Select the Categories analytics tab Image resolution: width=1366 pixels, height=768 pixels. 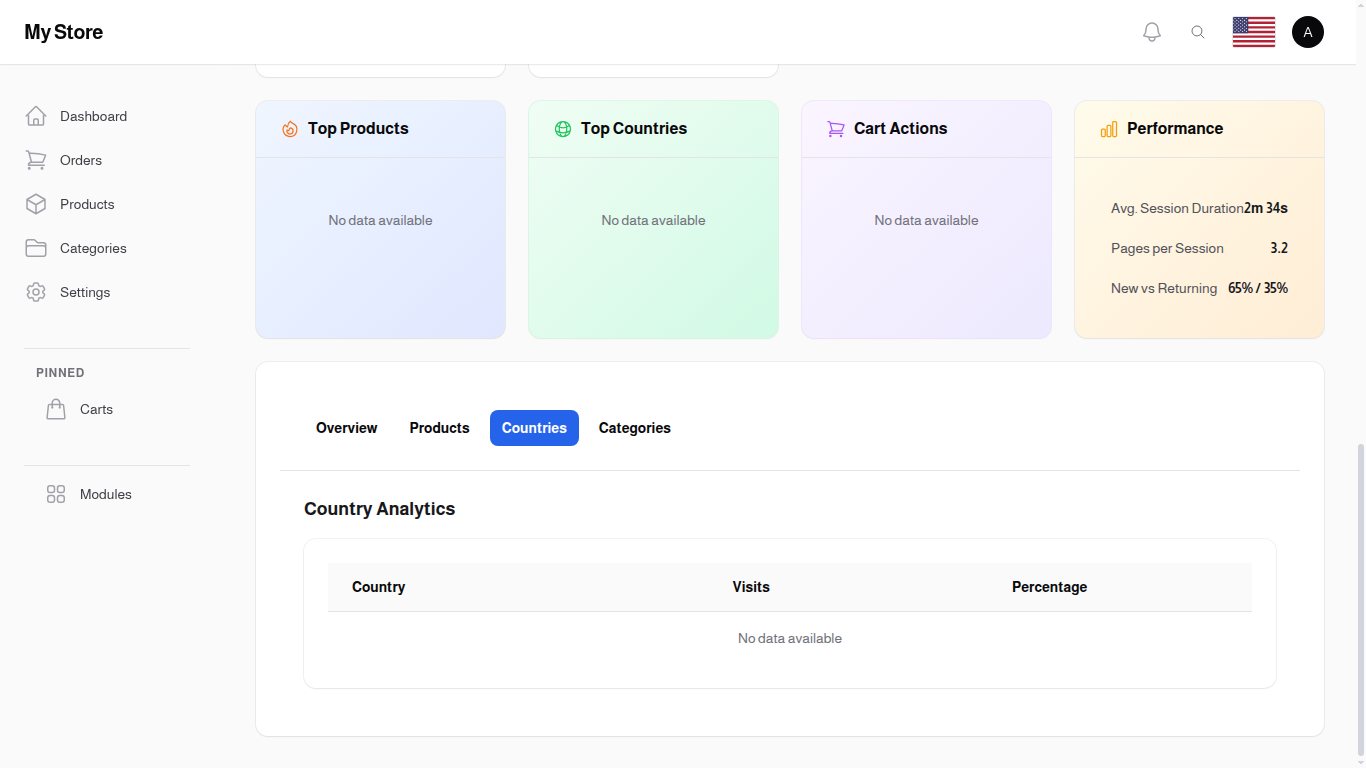634,427
